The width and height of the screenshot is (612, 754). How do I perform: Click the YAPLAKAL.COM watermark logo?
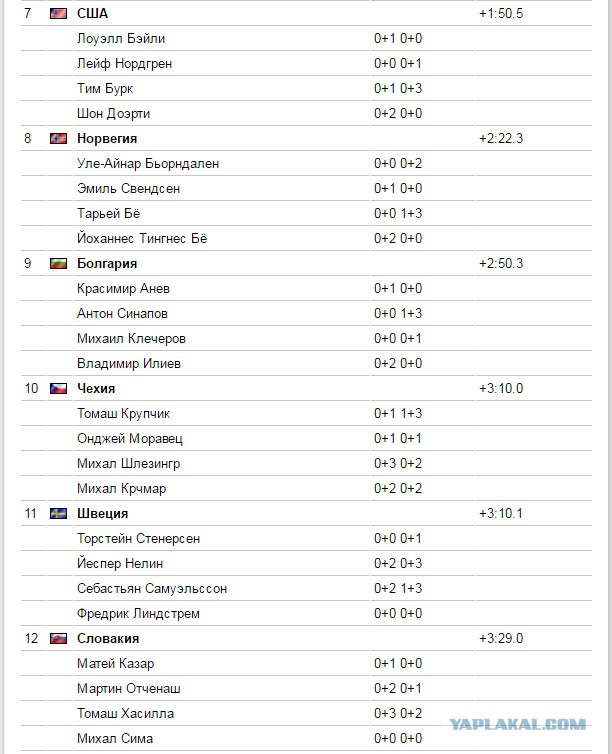click(x=517, y=724)
